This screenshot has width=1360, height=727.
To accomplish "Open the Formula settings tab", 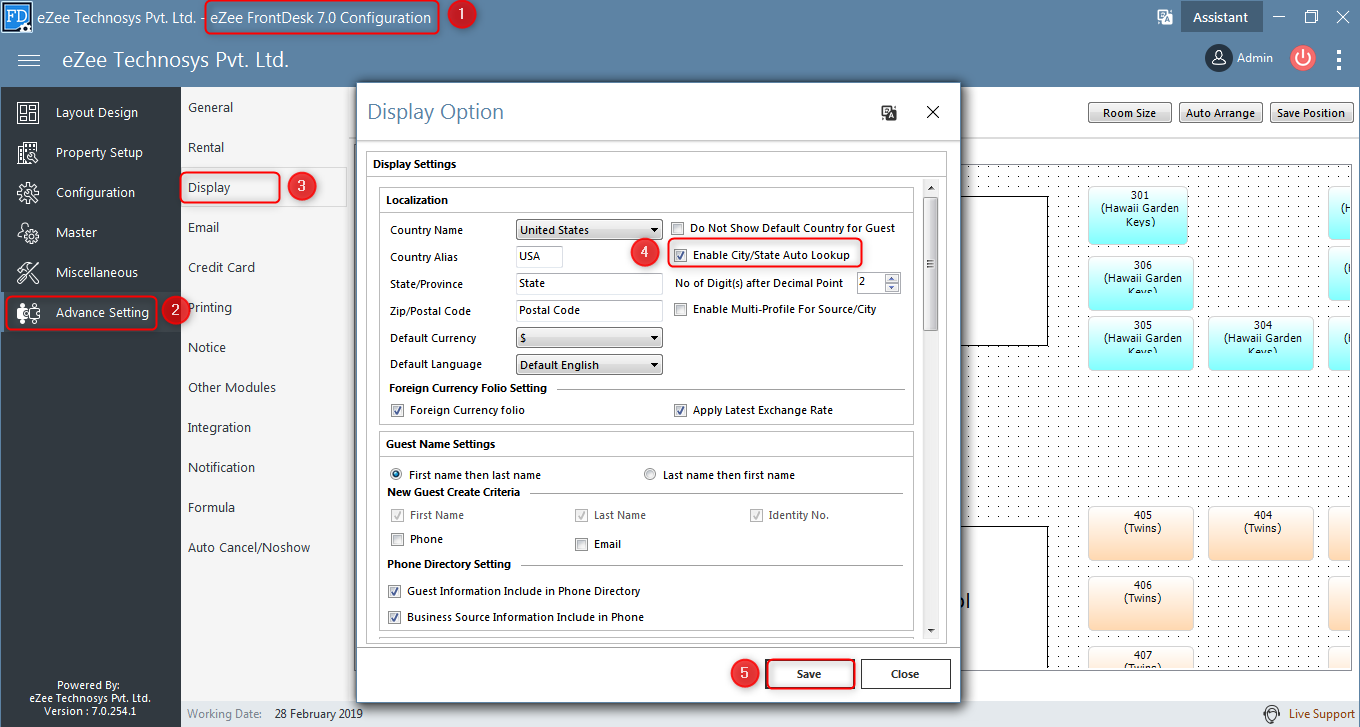I will coord(211,507).
